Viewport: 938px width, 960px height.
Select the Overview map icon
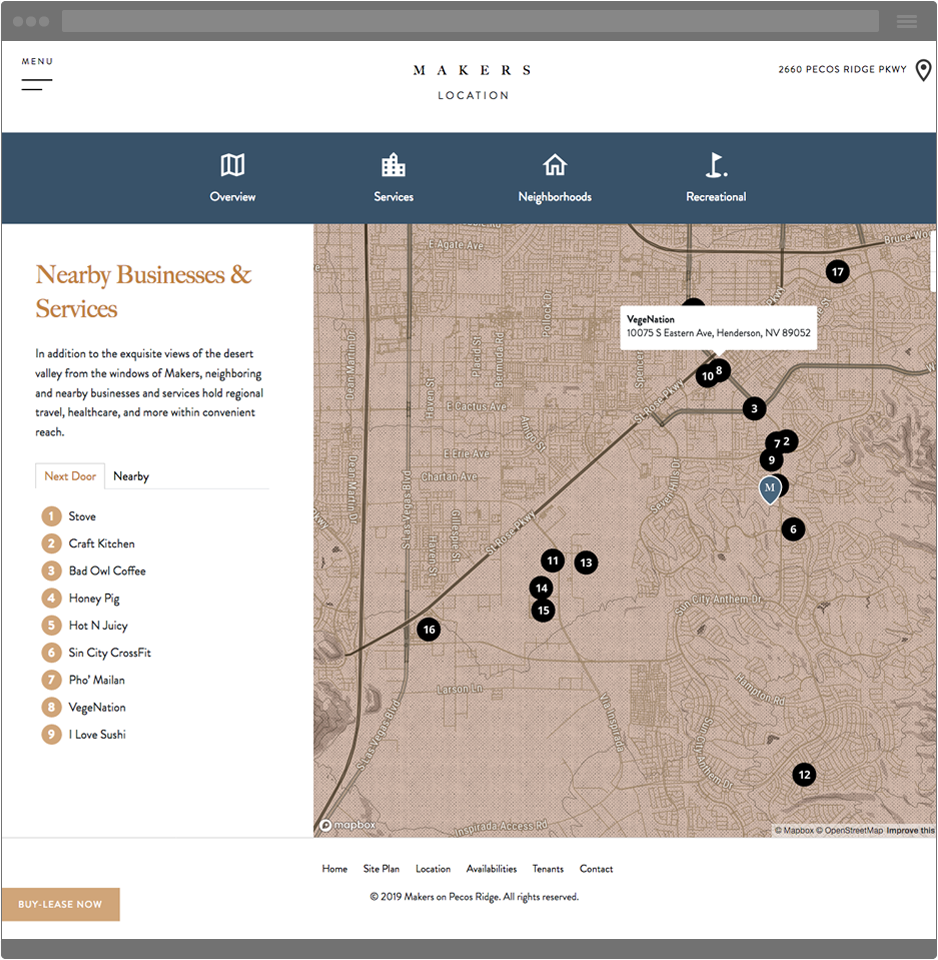click(233, 165)
